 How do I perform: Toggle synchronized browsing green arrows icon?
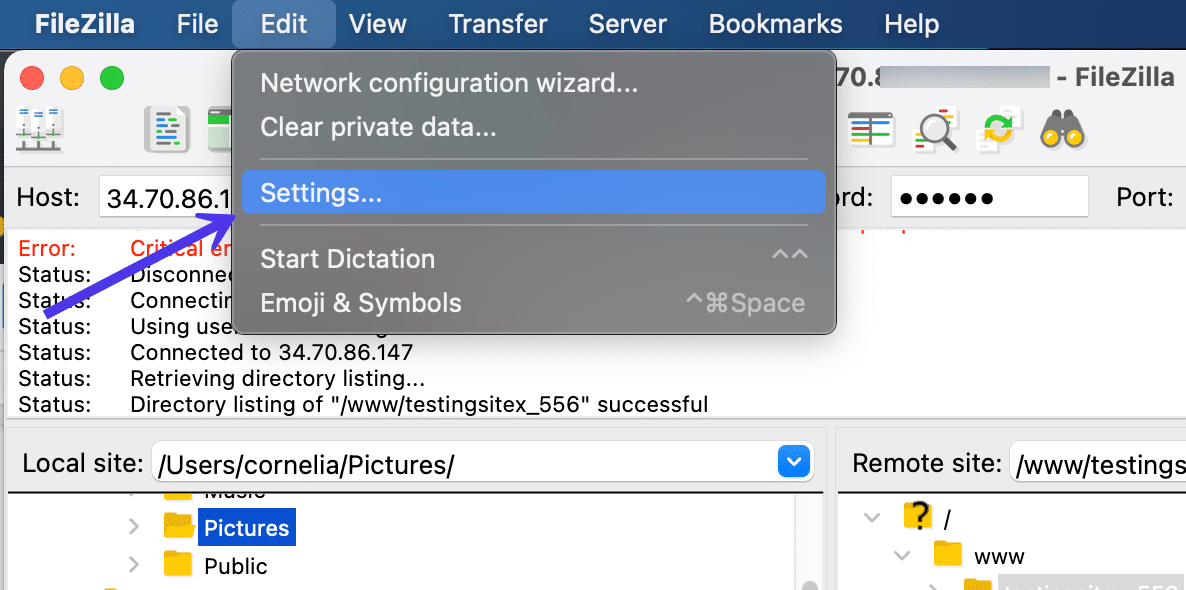(x=998, y=129)
